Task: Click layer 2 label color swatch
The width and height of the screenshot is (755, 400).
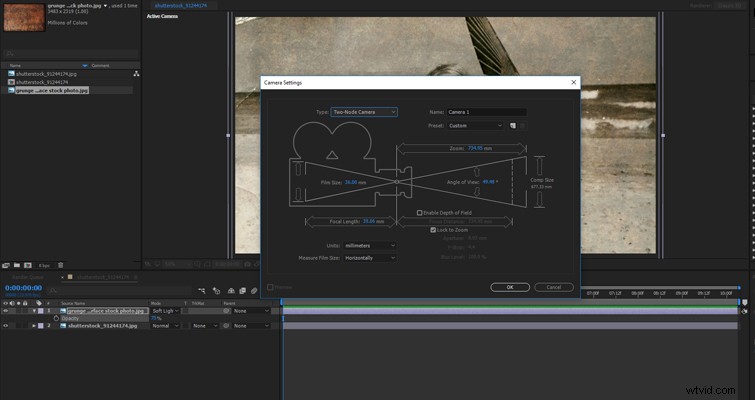Action: point(41,326)
